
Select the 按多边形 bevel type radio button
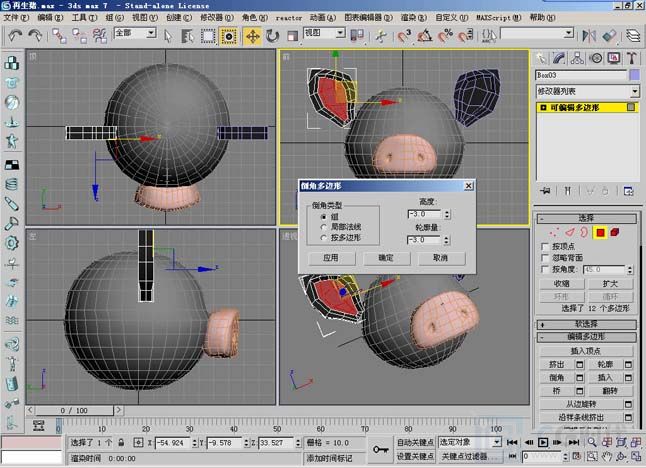(323, 238)
